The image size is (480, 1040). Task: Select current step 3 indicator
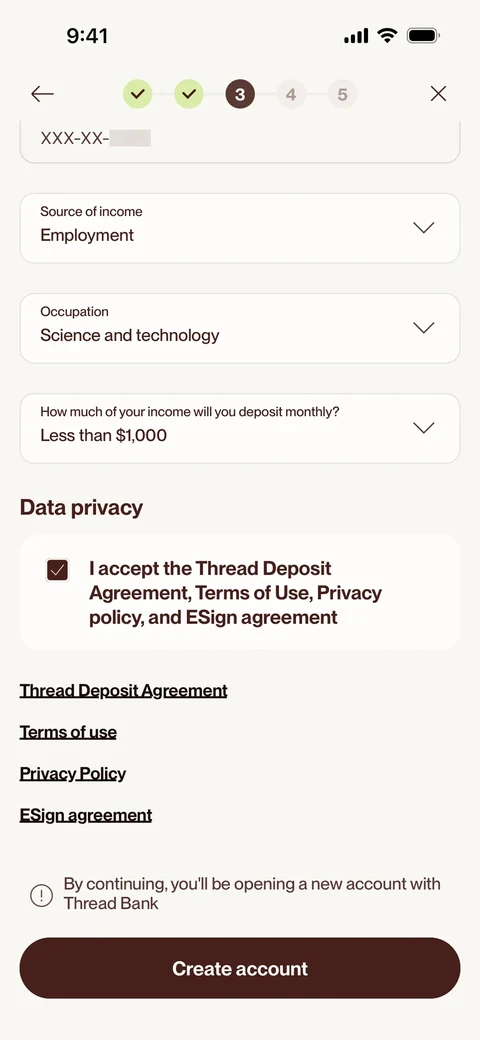[240, 94]
